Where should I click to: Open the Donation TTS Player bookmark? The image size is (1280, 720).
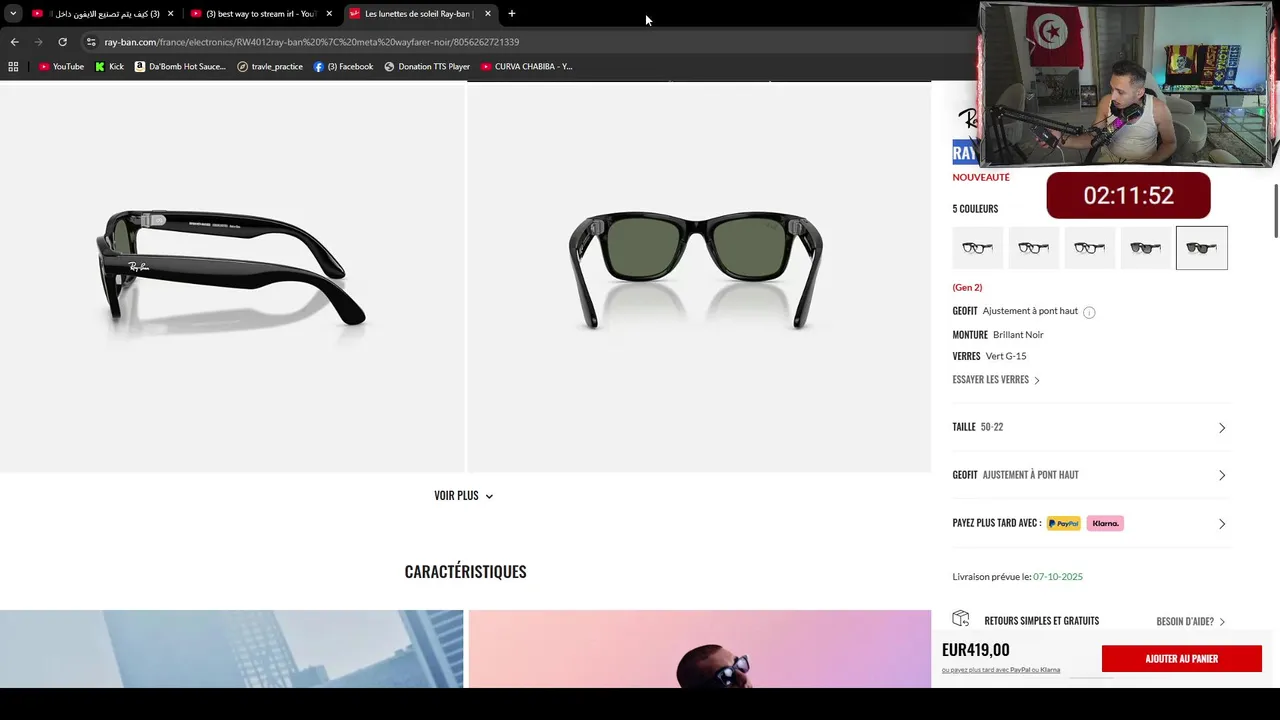pos(427,67)
